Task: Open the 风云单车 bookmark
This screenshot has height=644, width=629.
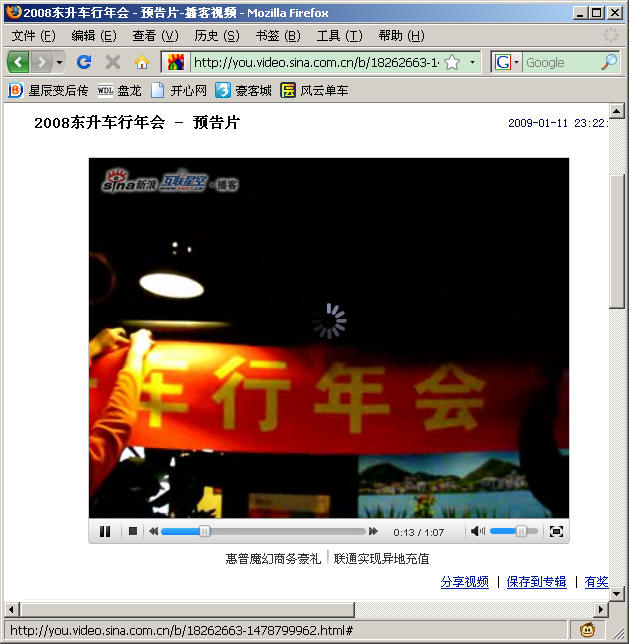Action: tap(314, 90)
